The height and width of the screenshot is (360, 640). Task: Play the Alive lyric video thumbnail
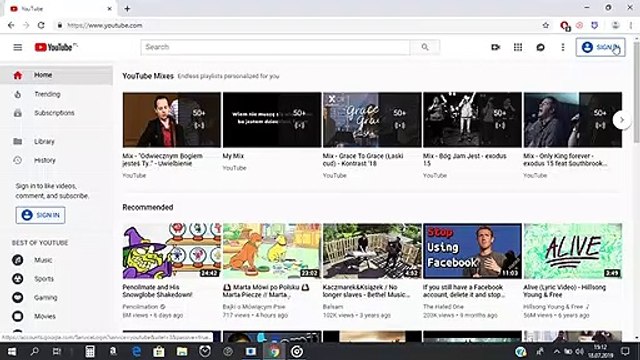click(x=573, y=251)
